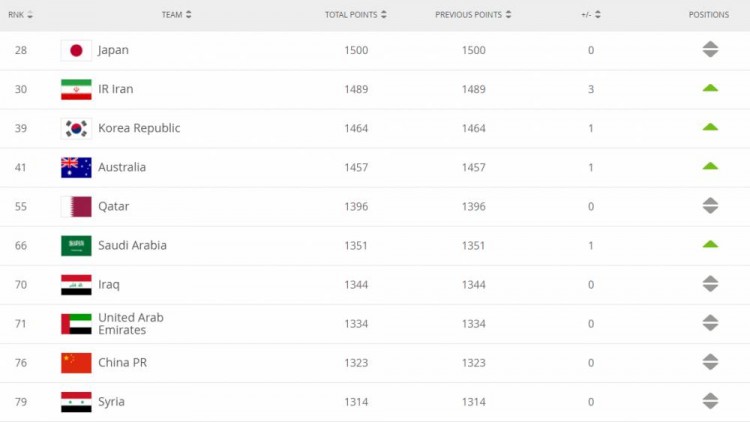Image resolution: width=750 pixels, height=422 pixels.
Task: Click Japan's unchanged position indicator
Action: 710,49
